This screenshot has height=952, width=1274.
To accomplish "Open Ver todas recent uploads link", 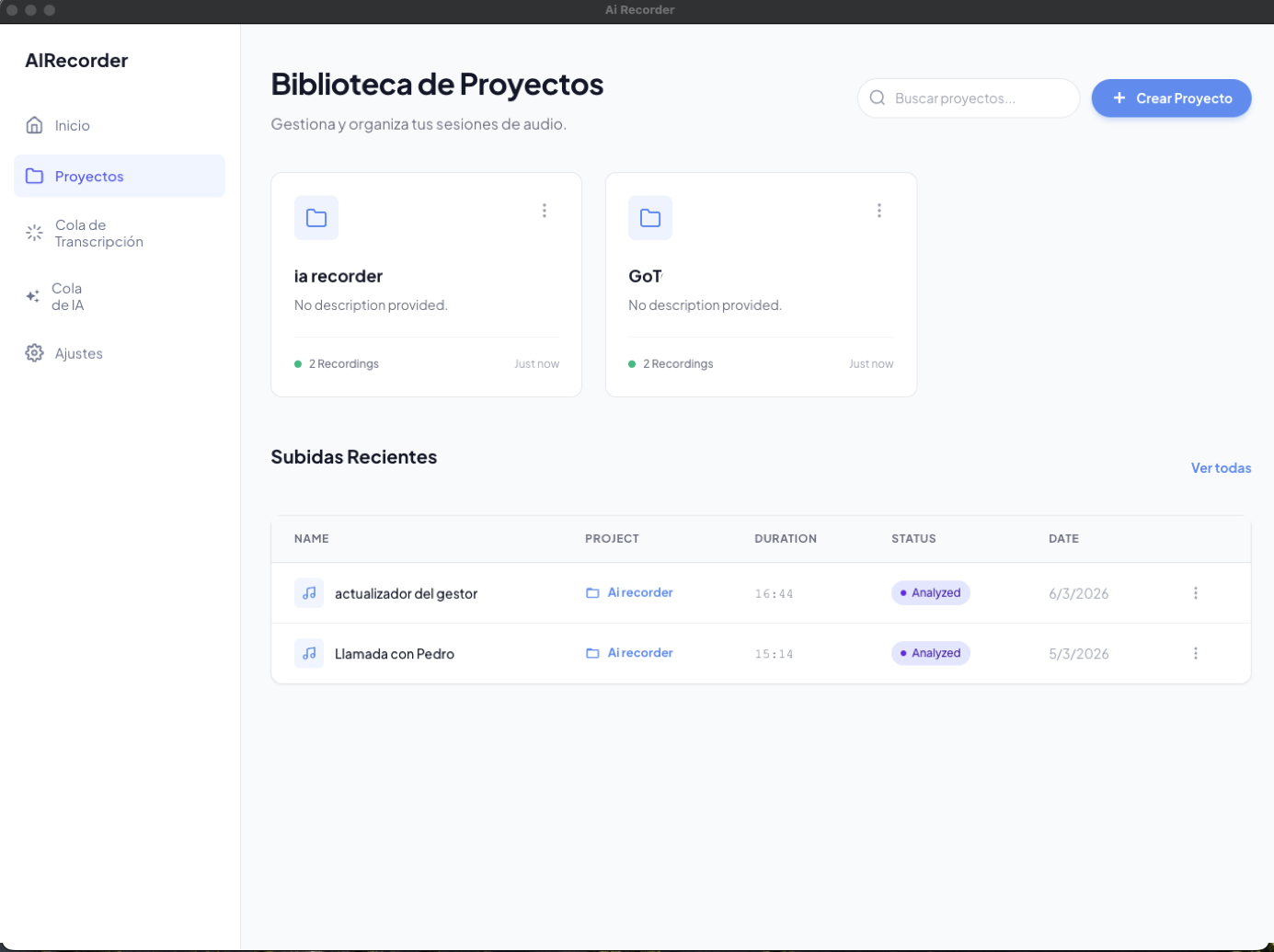I will coord(1221,468).
